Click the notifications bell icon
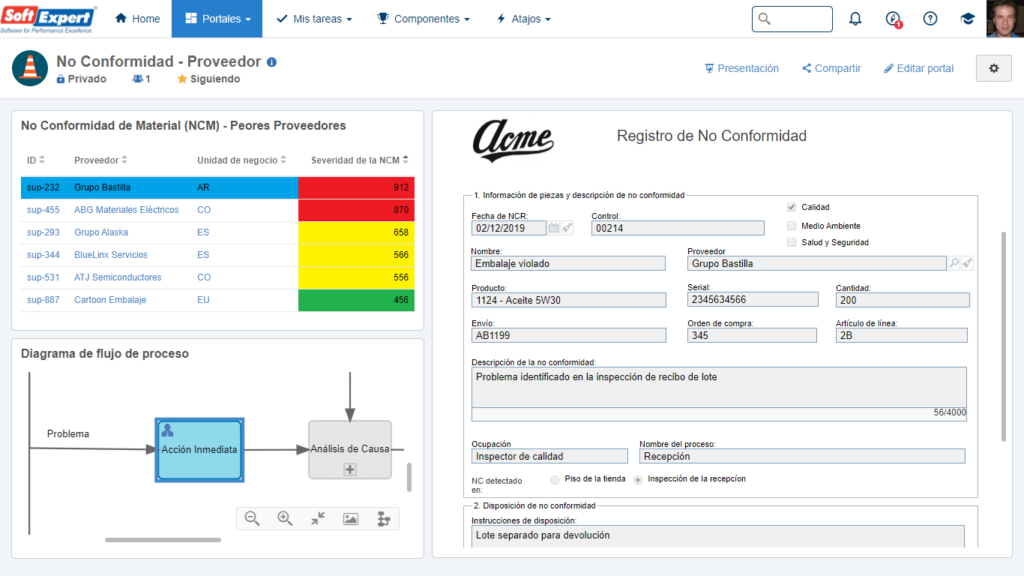Image resolution: width=1024 pixels, height=576 pixels. (855, 19)
